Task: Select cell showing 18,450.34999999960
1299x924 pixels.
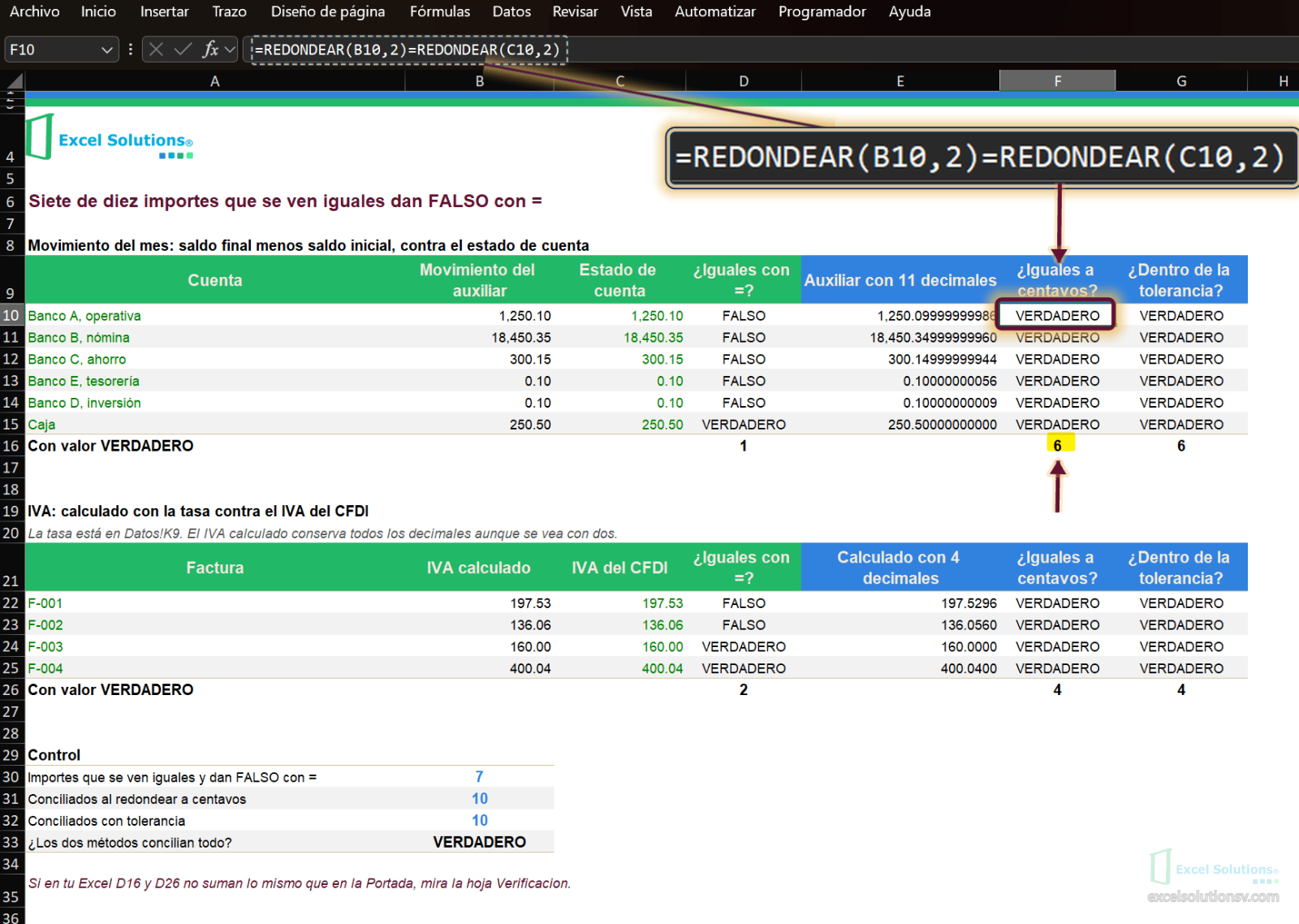Action: coord(900,337)
